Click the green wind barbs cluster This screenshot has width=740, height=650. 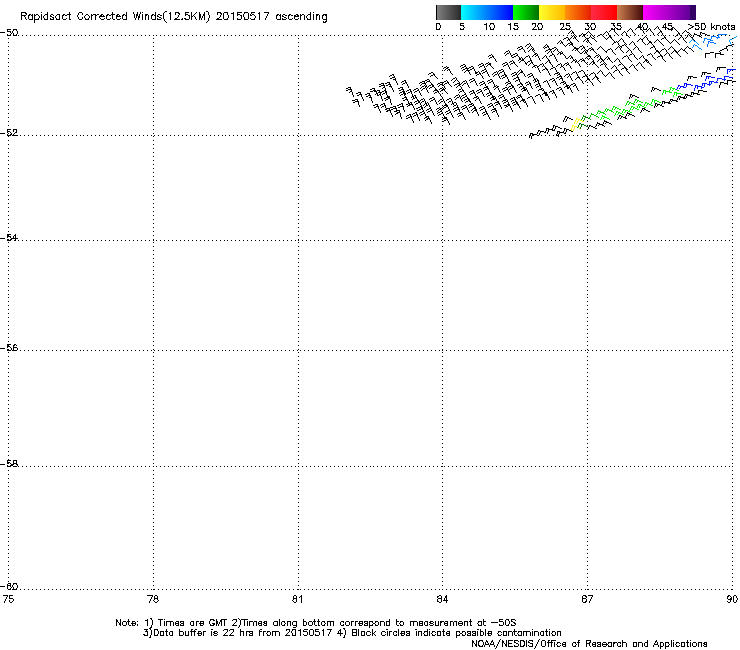(630, 106)
